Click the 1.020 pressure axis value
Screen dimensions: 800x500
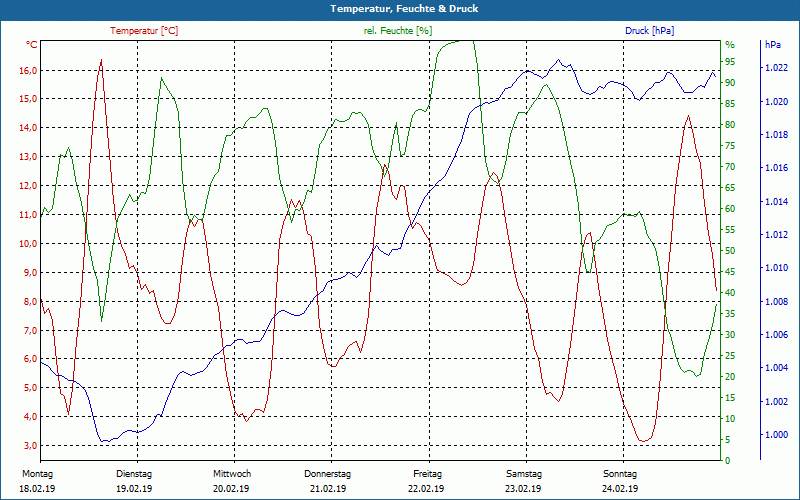click(x=776, y=102)
